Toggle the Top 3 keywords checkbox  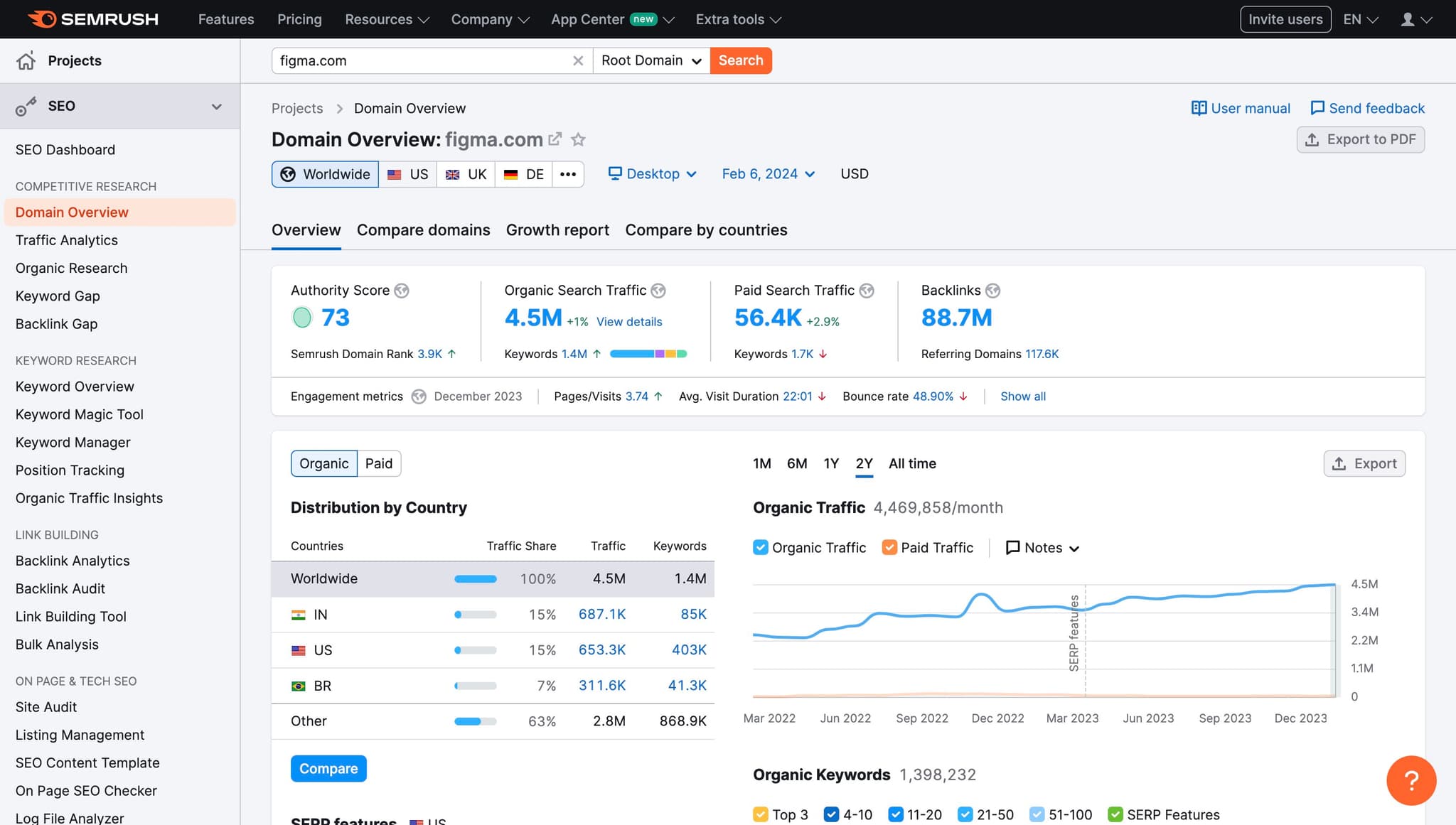click(x=761, y=814)
